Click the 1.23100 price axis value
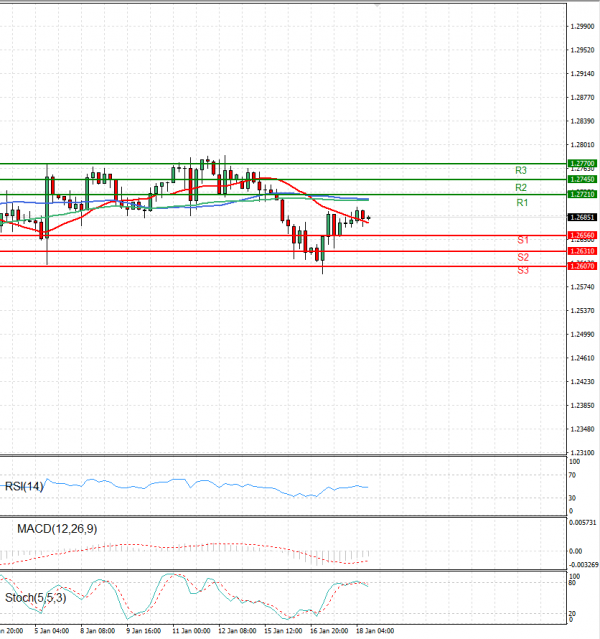Viewport: 600px width, 639px height. click(582, 453)
